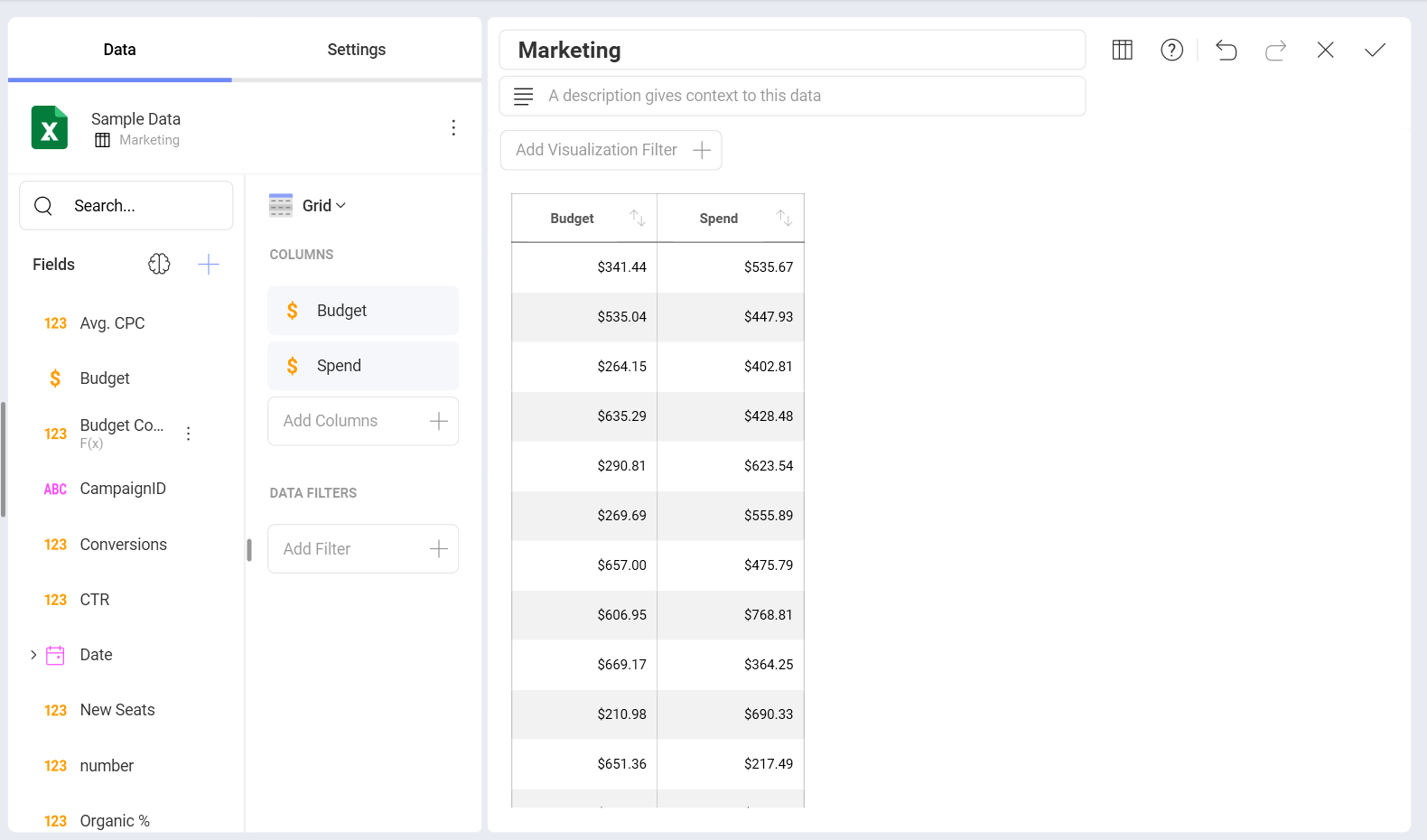
Task: Click the $635.29 budget cell
Action: point(584,416)
